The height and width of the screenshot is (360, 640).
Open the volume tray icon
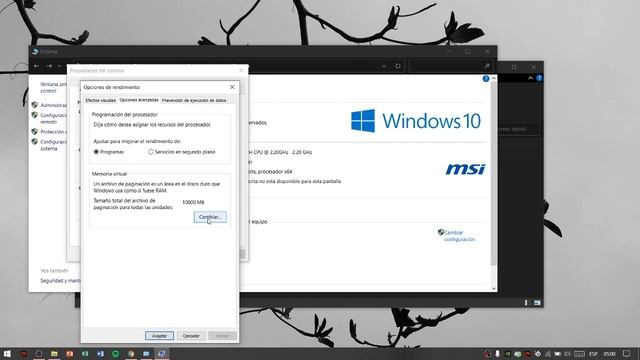pyautogui.click(x=568, y=354)
